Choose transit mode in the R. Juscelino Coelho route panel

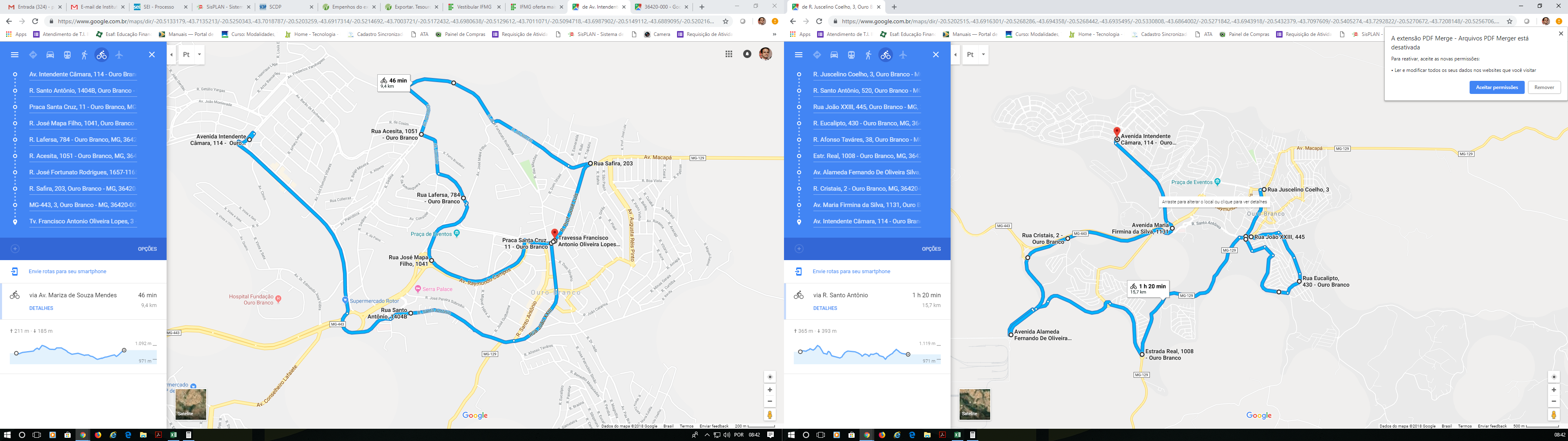pos(851,55)
